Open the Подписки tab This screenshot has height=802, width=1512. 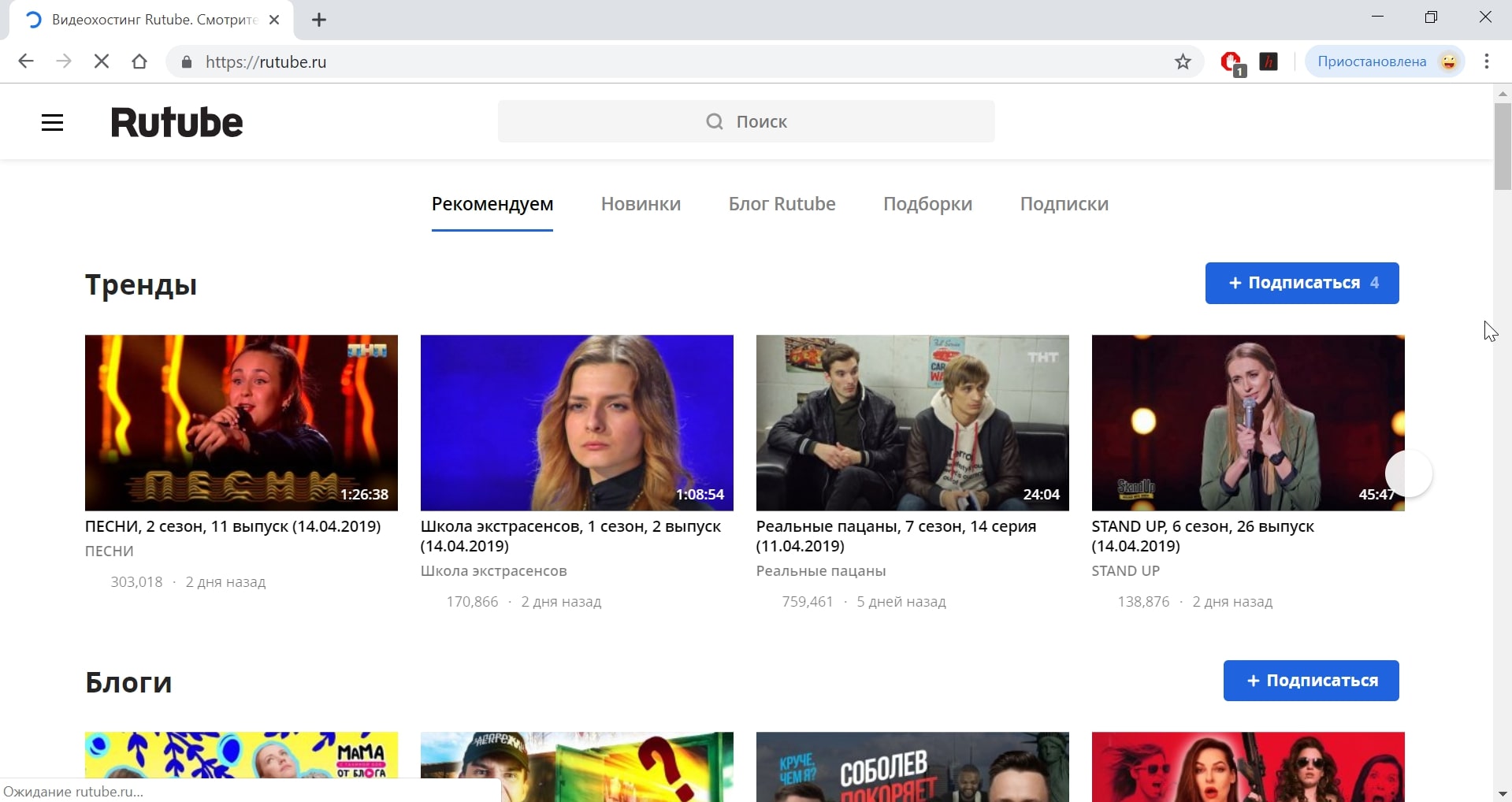point(1064,204)
